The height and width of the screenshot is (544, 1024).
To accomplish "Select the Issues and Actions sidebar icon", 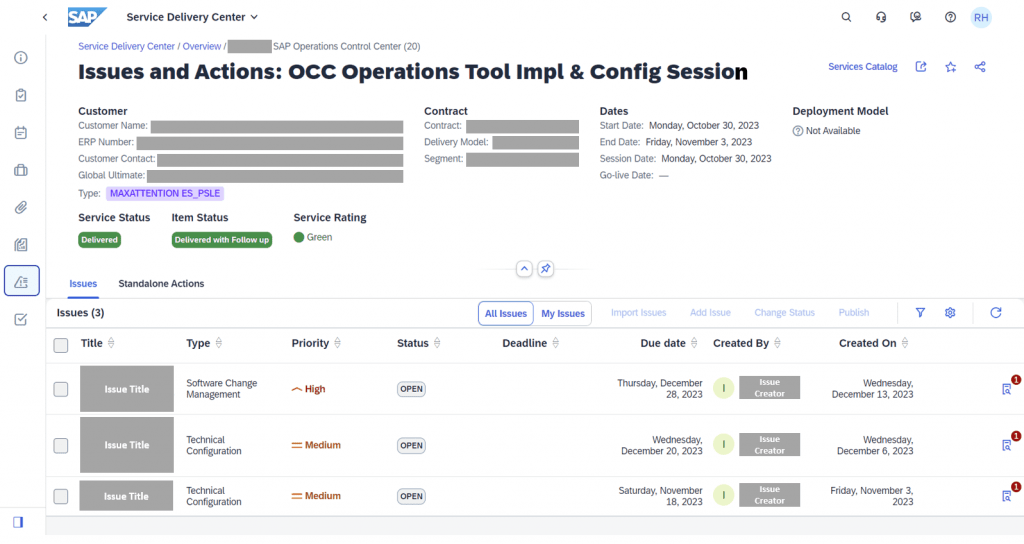I will [22, 281].
